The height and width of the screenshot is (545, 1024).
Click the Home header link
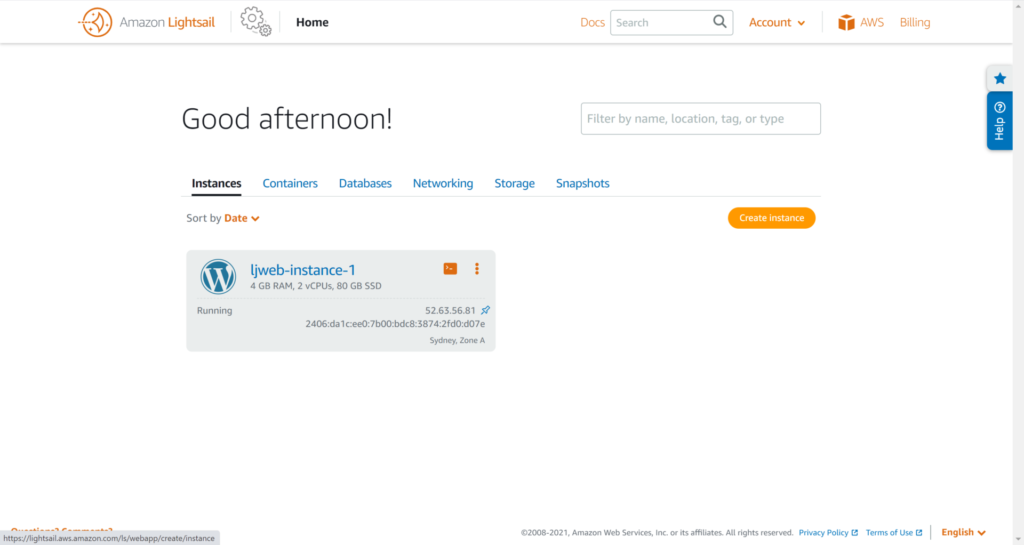[x=312, y=22]
